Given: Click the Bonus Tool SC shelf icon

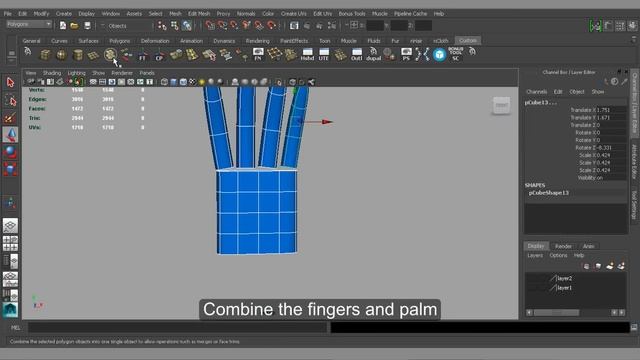Looking at the screenshot, I should coord(456,54).
